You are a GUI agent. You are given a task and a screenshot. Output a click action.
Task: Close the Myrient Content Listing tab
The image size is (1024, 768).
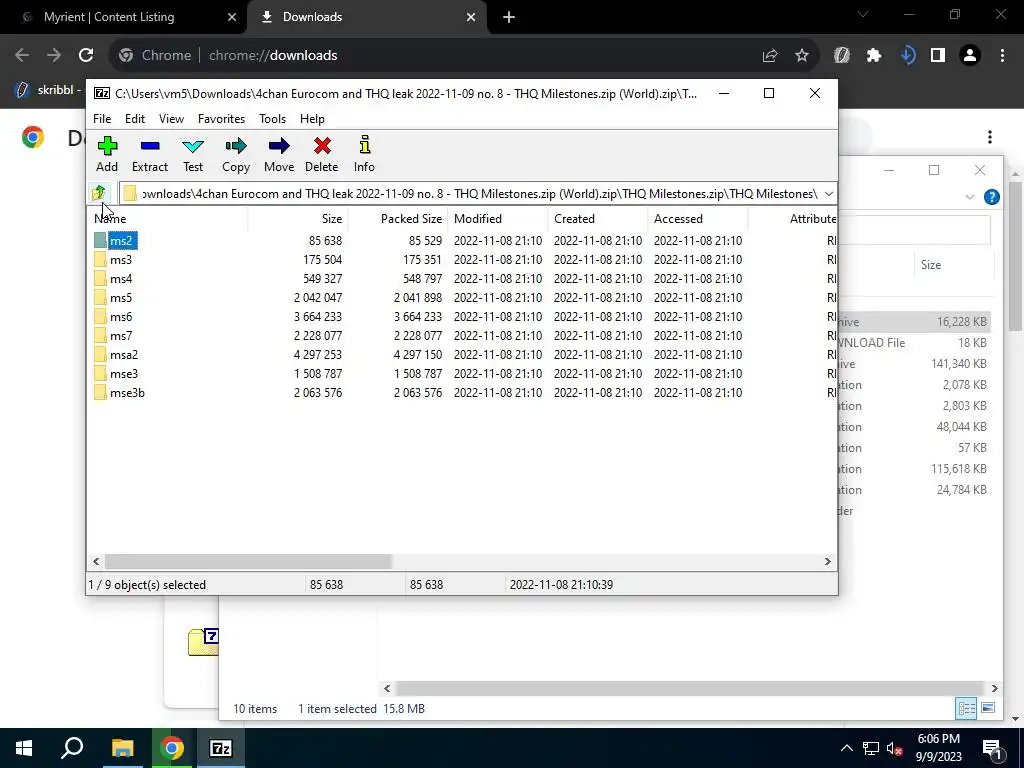pos(232,17)
